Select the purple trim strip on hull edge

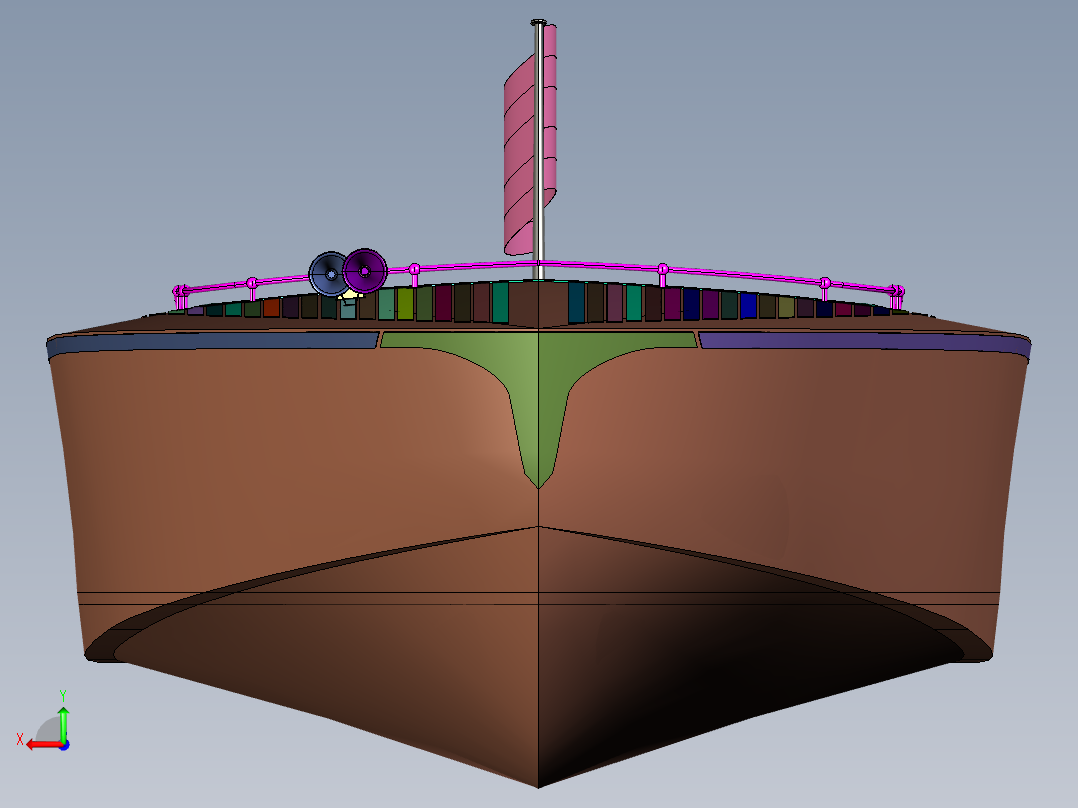coord(865,343)
